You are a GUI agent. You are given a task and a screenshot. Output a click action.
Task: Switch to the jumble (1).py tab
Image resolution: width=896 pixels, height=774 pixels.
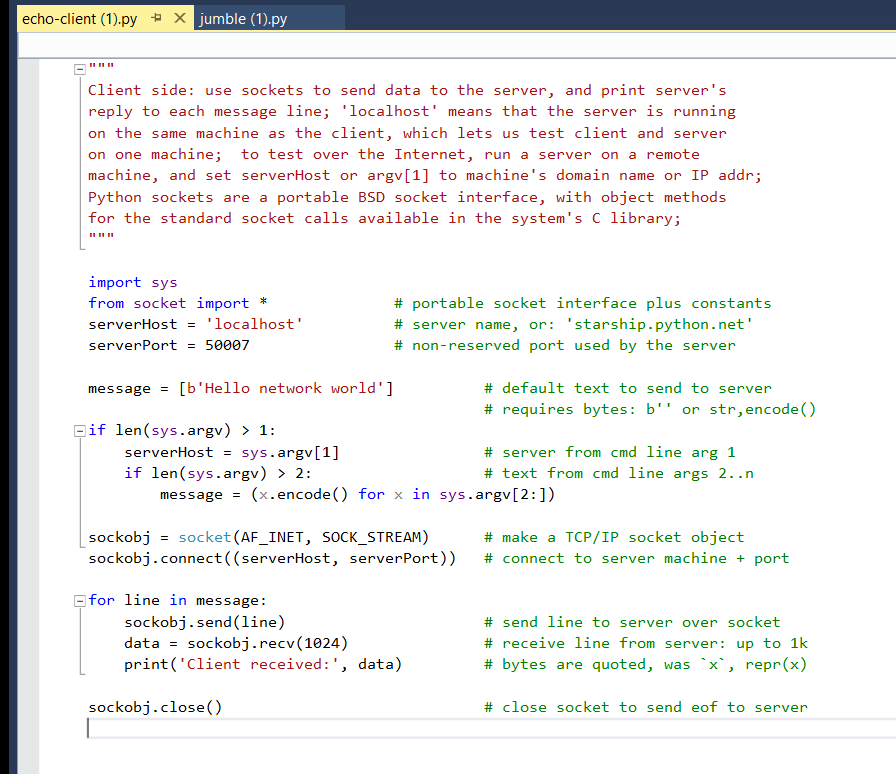point(243,17)
